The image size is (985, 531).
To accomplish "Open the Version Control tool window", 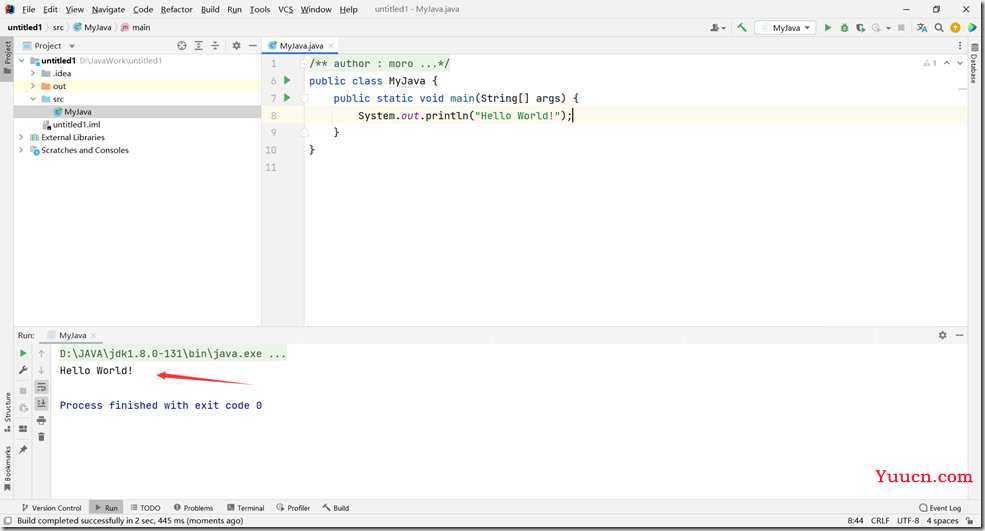I will (52, 508).
